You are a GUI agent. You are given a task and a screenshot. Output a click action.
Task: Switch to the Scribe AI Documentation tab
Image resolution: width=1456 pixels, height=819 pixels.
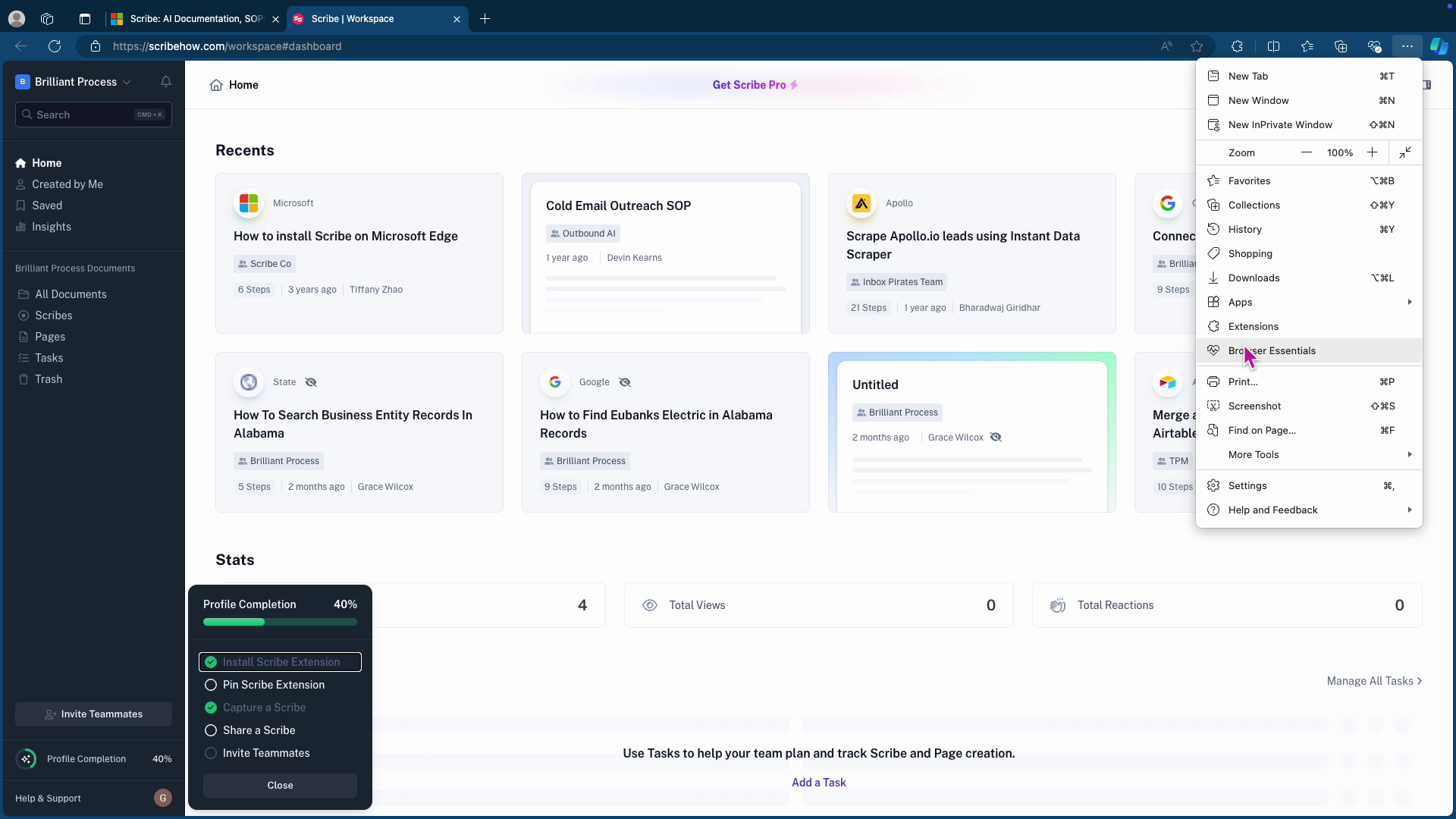pos(196,19)
